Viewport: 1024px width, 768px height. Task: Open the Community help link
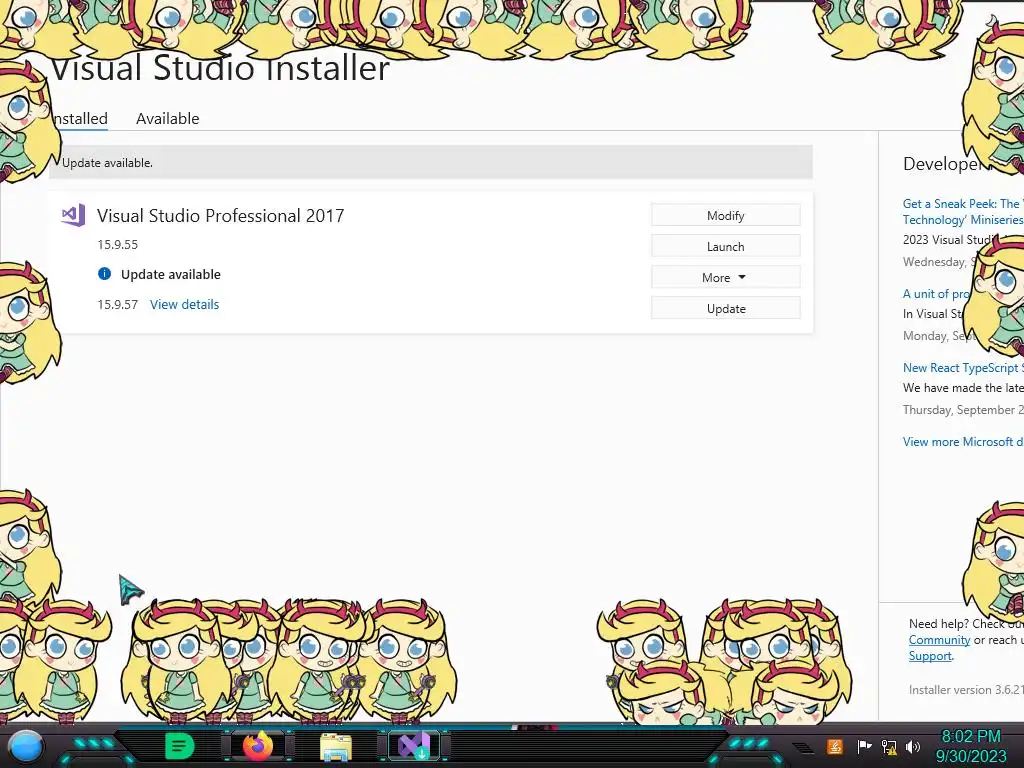point(939,640)
